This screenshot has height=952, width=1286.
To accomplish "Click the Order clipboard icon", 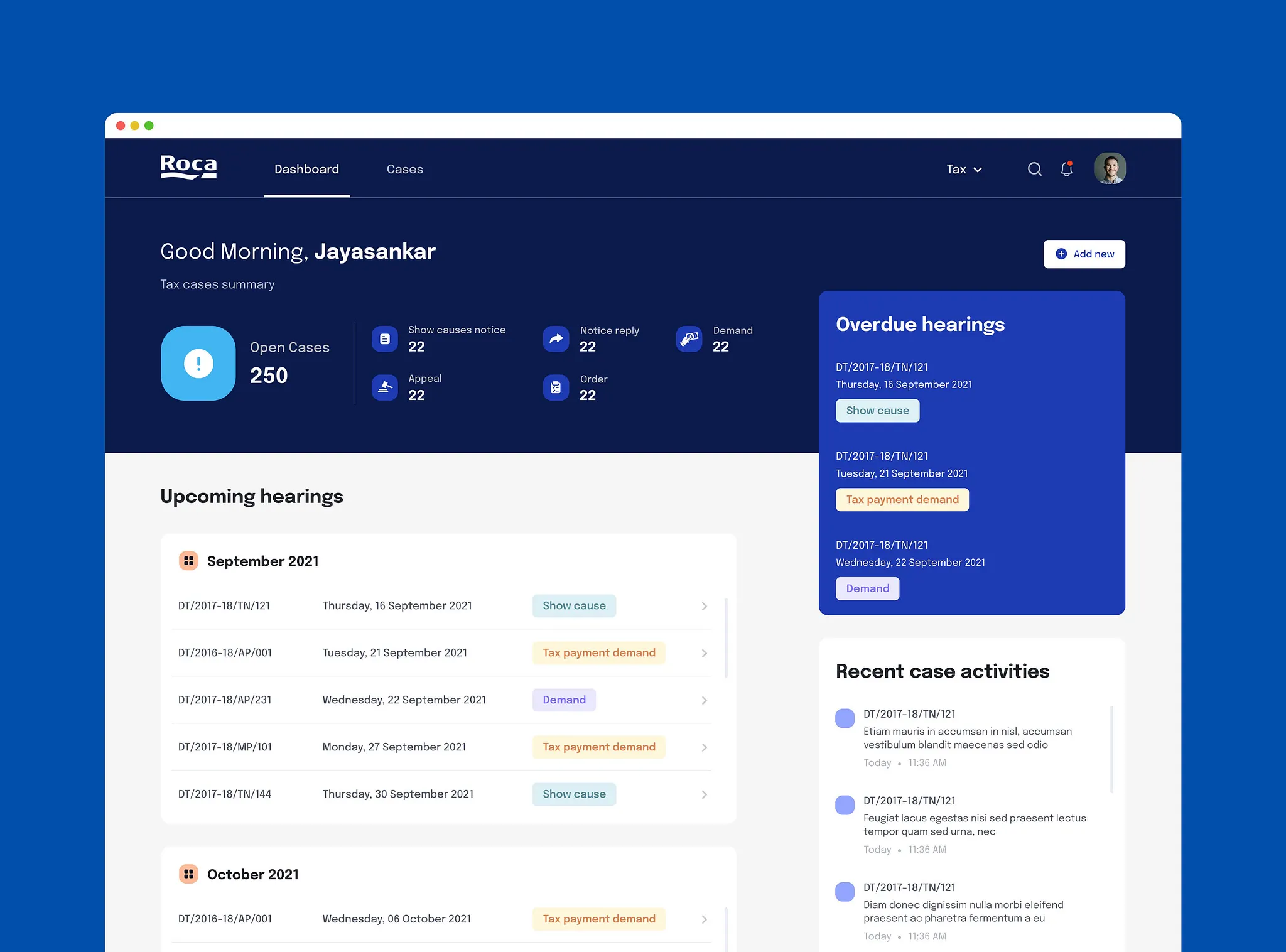I will pyautogui.click(x=556, y=387).
